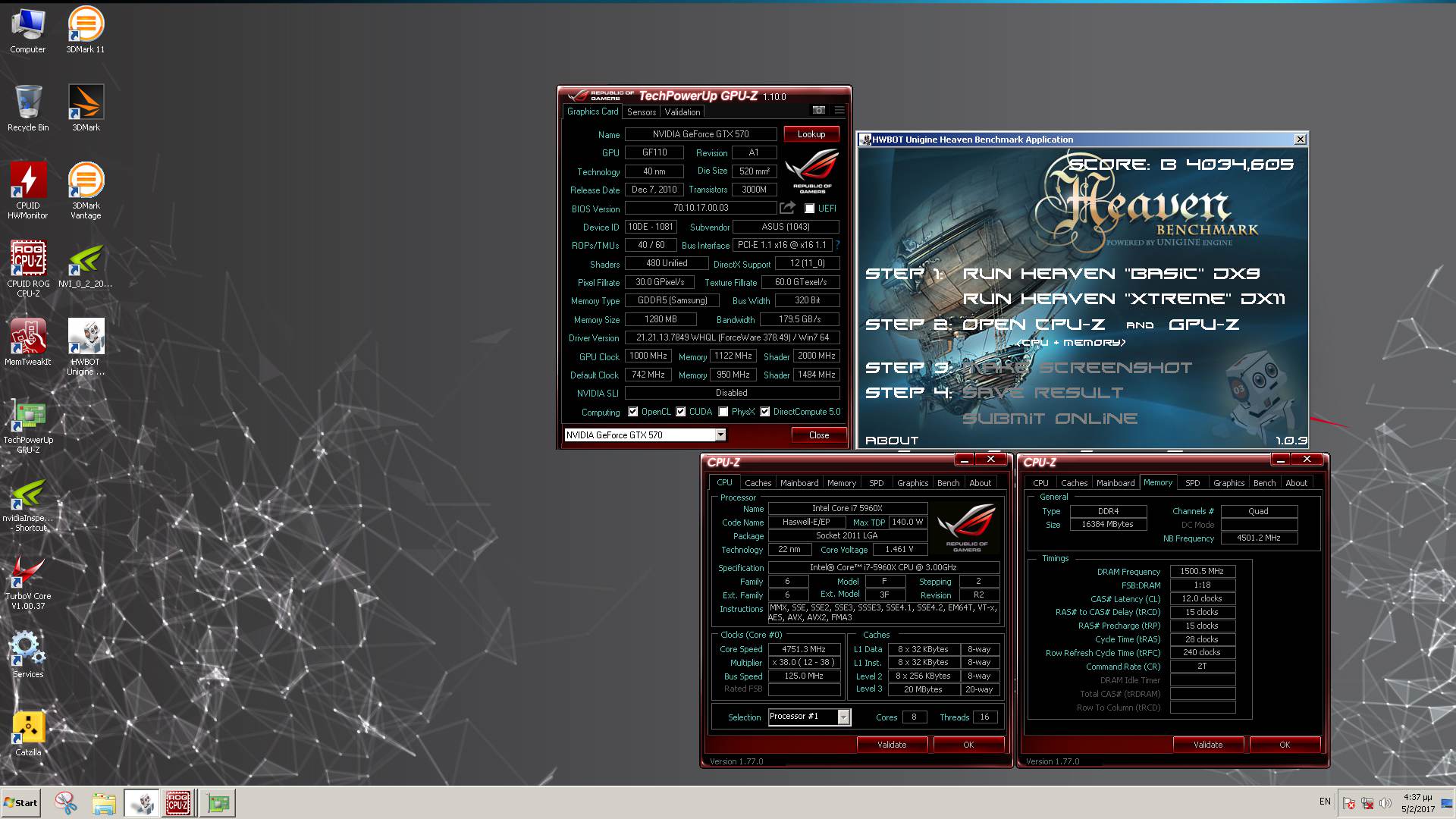
Task: Open nvidiaInspector shortcut on desktop
Action: (28, 504)
